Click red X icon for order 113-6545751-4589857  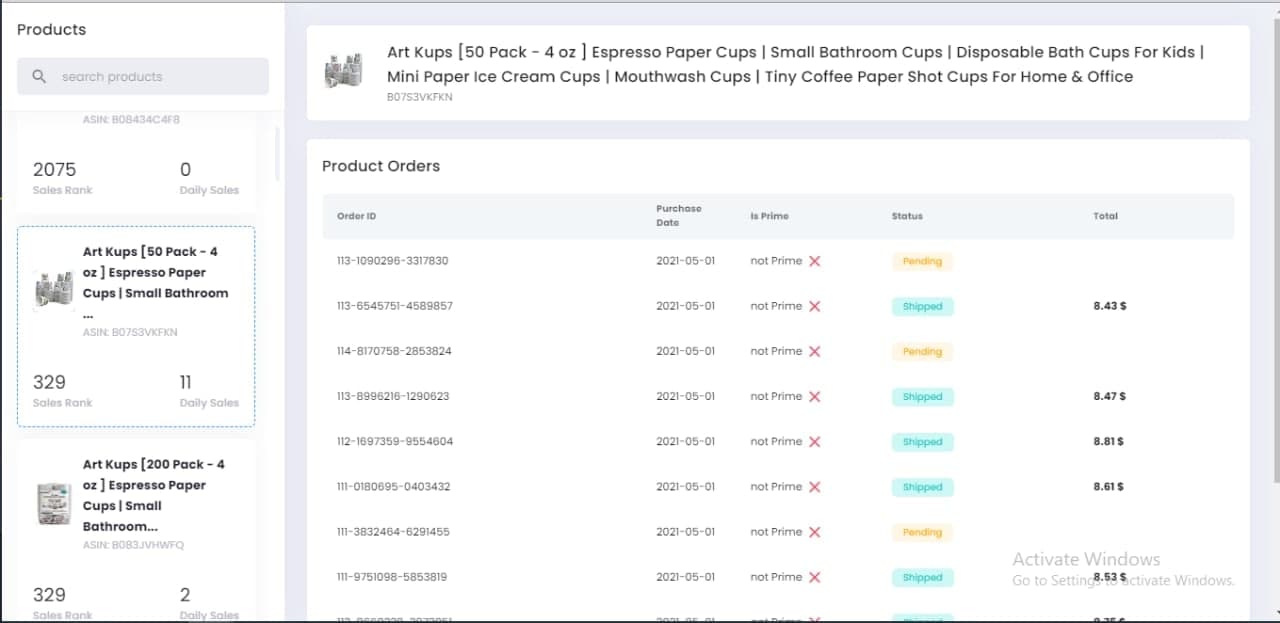pos(815,306)
